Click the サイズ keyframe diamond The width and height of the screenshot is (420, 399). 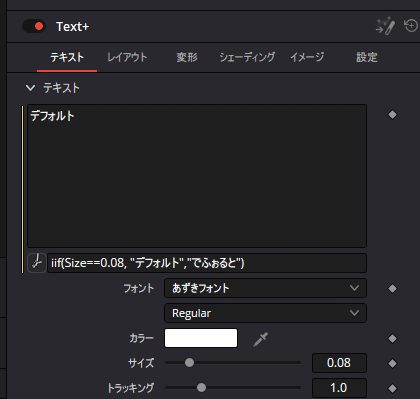[392, 363]
